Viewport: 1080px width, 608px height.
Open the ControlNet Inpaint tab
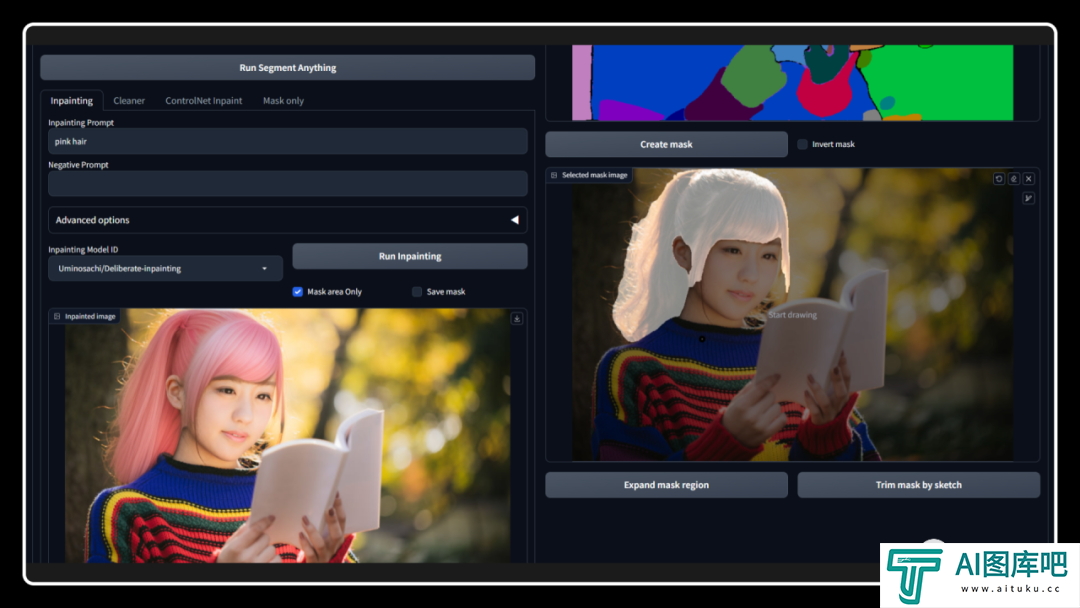point(204,101)
